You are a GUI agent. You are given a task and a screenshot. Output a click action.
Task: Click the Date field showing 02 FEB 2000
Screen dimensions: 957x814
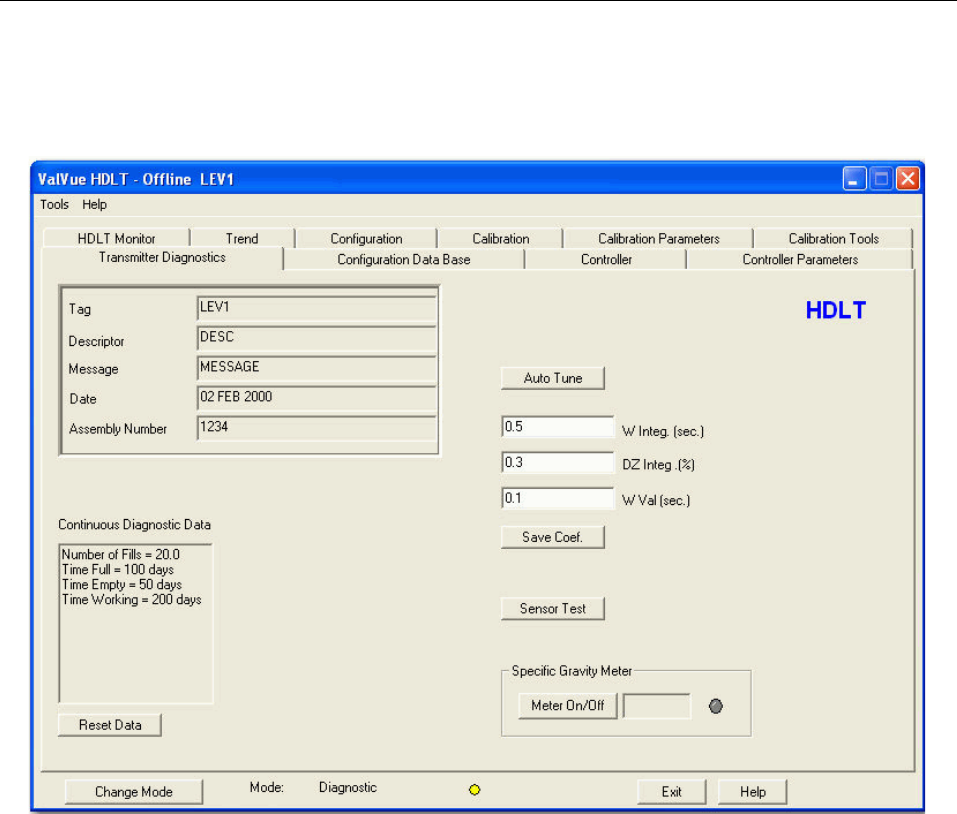point(317,397)
